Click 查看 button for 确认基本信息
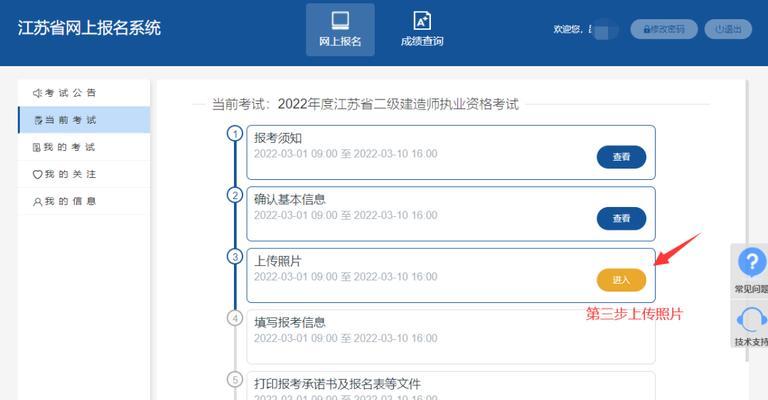 click(x=621, y=218)
